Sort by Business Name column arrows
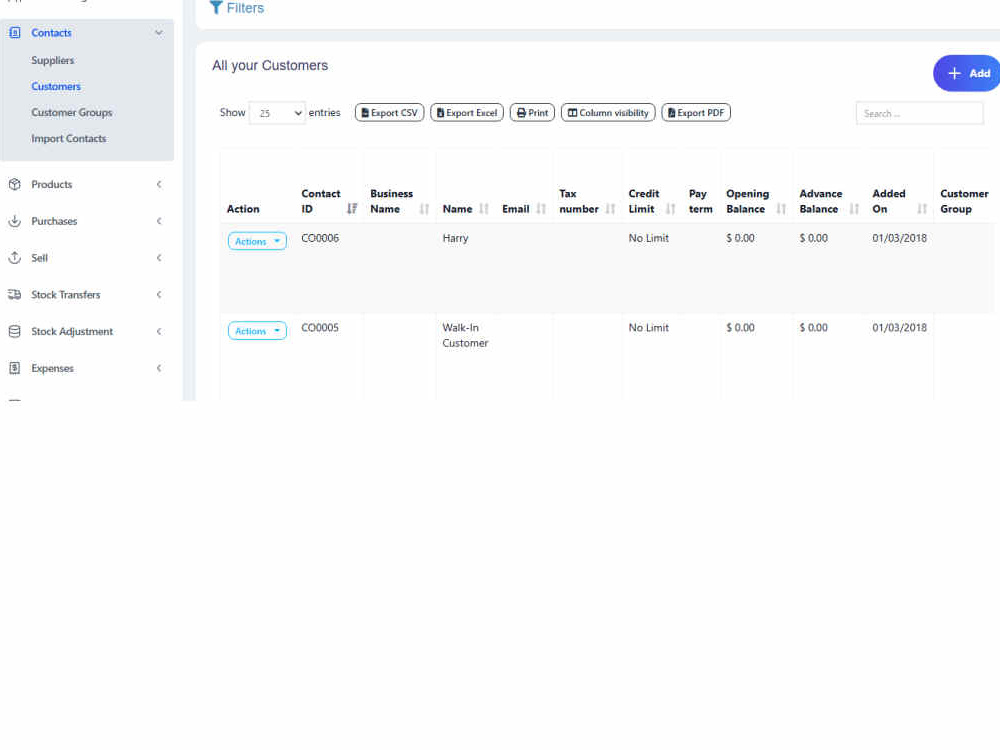1000x750 pixels. tap(424, 209)
